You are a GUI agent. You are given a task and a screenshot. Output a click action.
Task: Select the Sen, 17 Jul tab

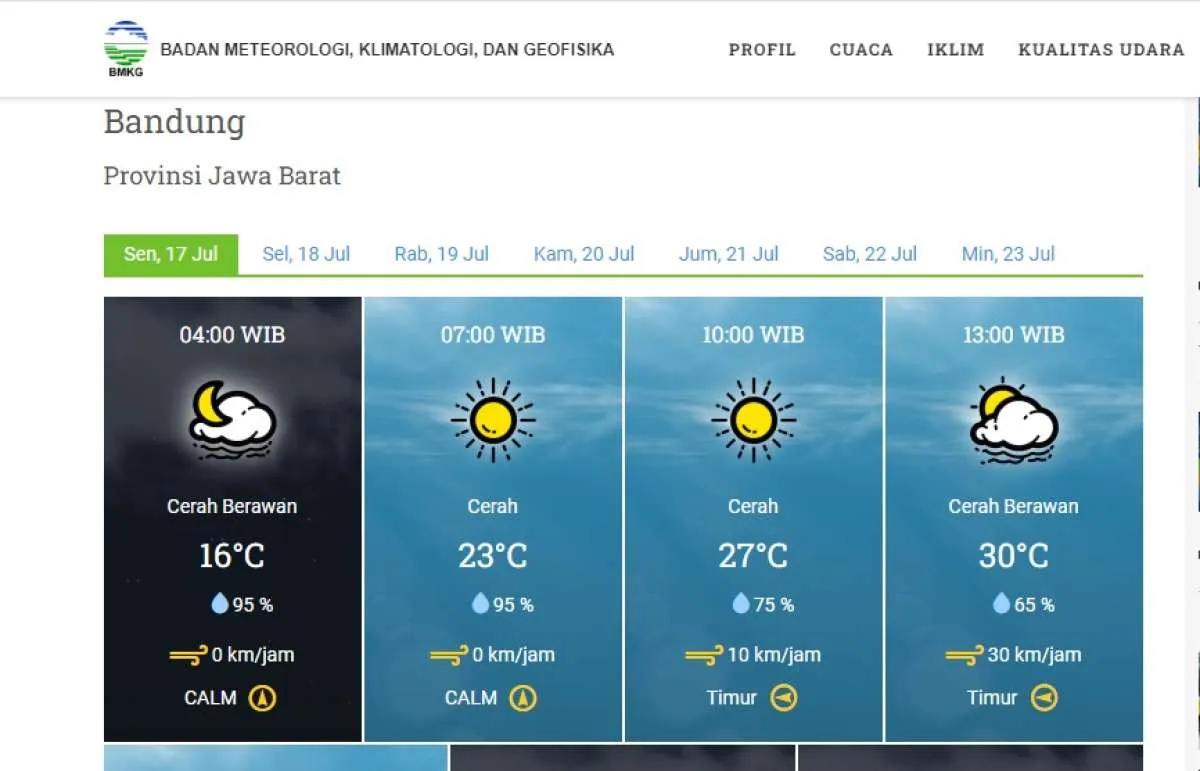click(171, 254)
